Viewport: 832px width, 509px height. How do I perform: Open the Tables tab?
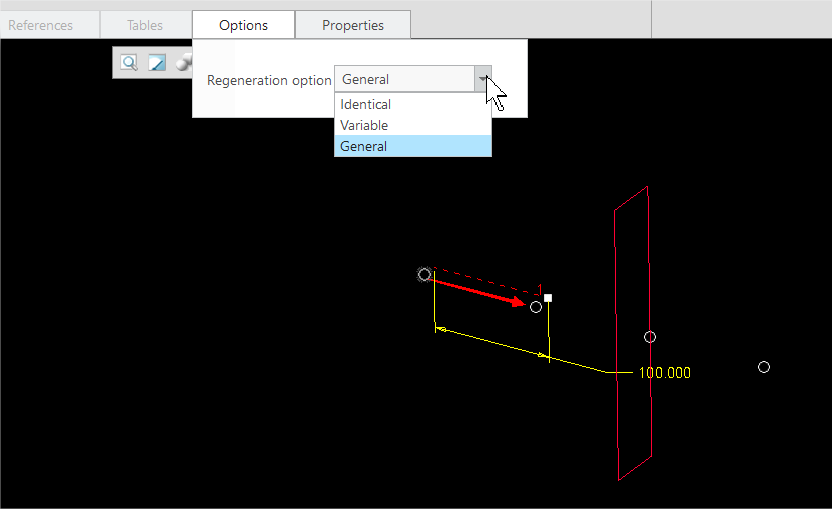pyautogui.click(x=145, y=25)
